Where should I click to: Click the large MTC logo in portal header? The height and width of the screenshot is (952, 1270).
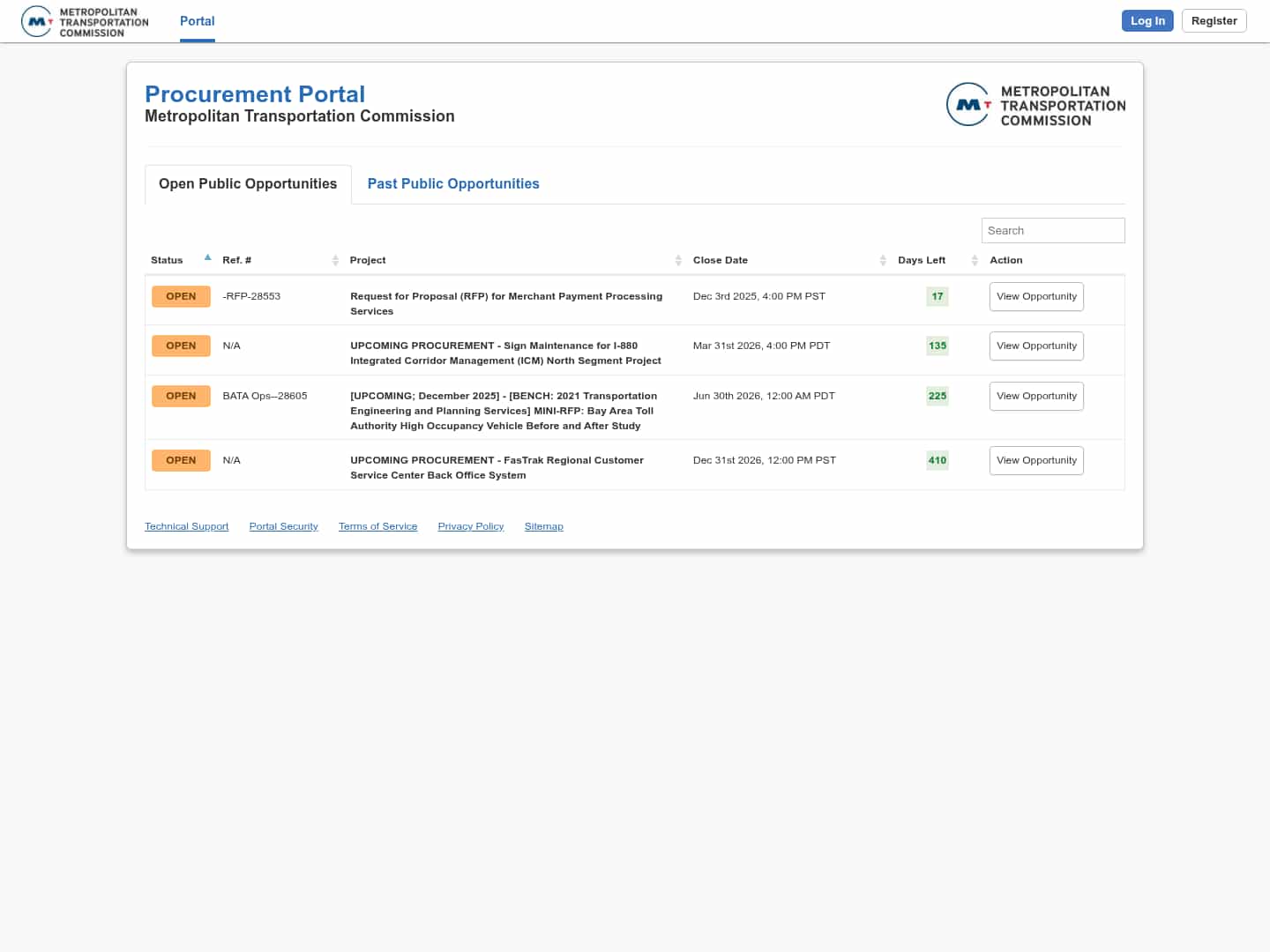(1035, 105)
